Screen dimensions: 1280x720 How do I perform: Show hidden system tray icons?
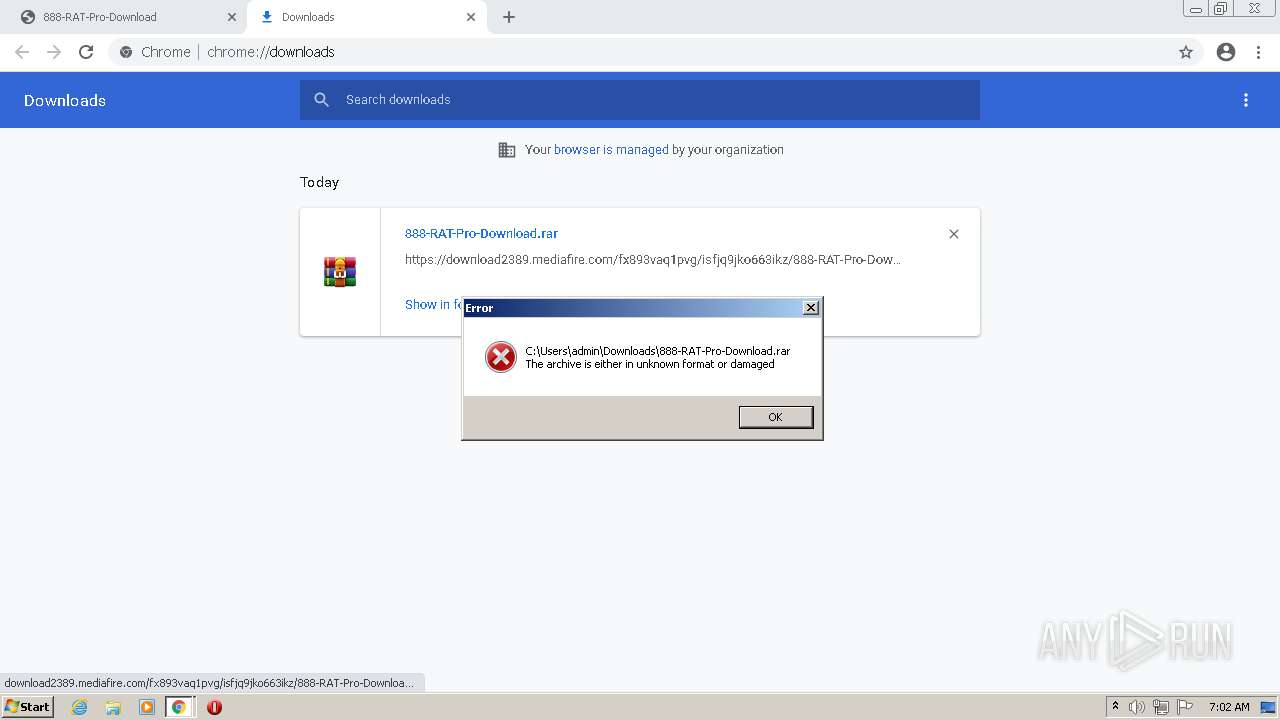(x=1115, y=707)
